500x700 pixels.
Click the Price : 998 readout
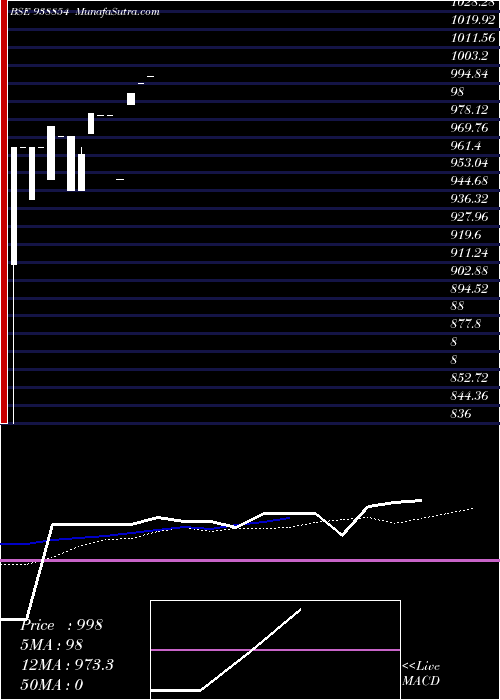pyautogui.click(x=62, y=625)
